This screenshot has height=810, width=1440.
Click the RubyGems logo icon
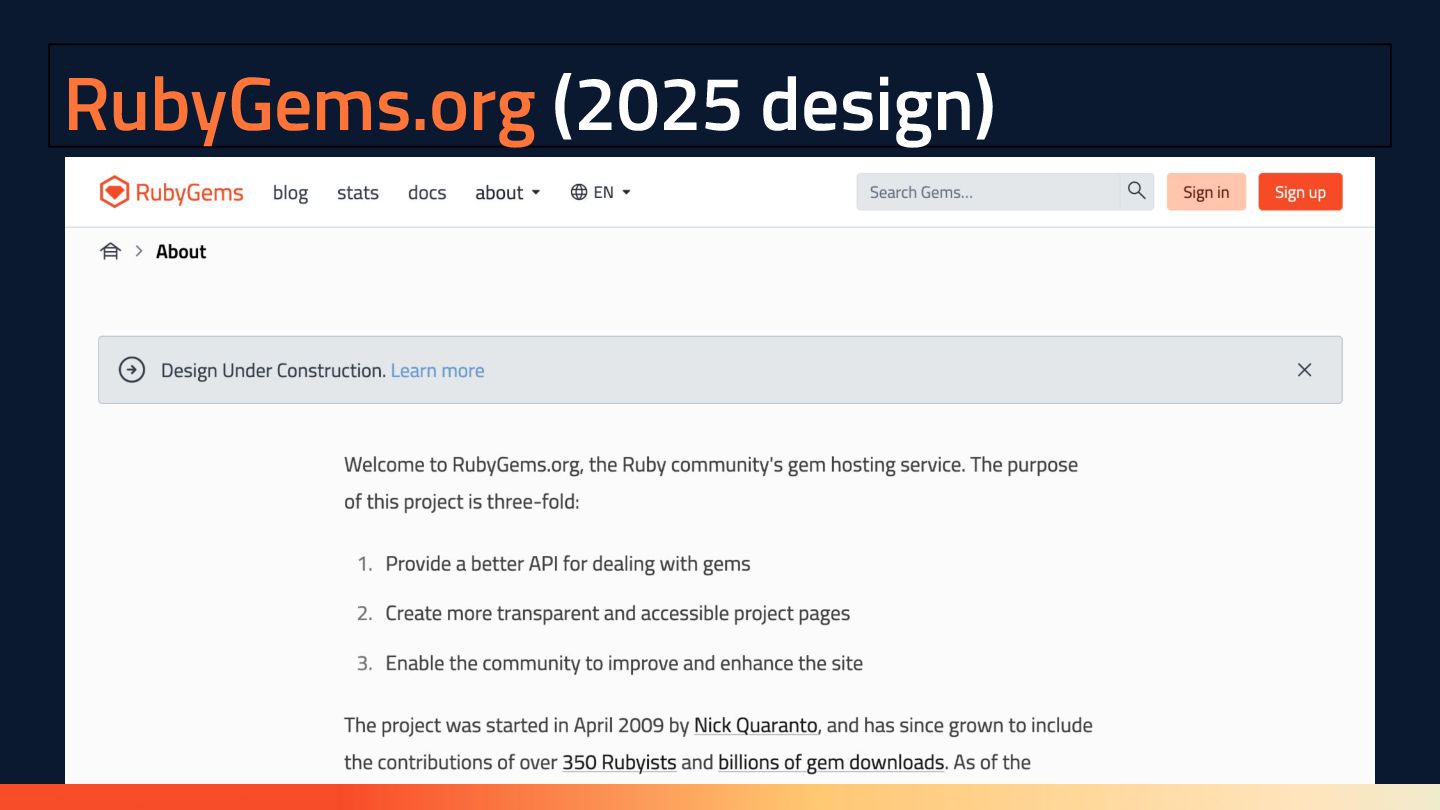pos(115,192)
